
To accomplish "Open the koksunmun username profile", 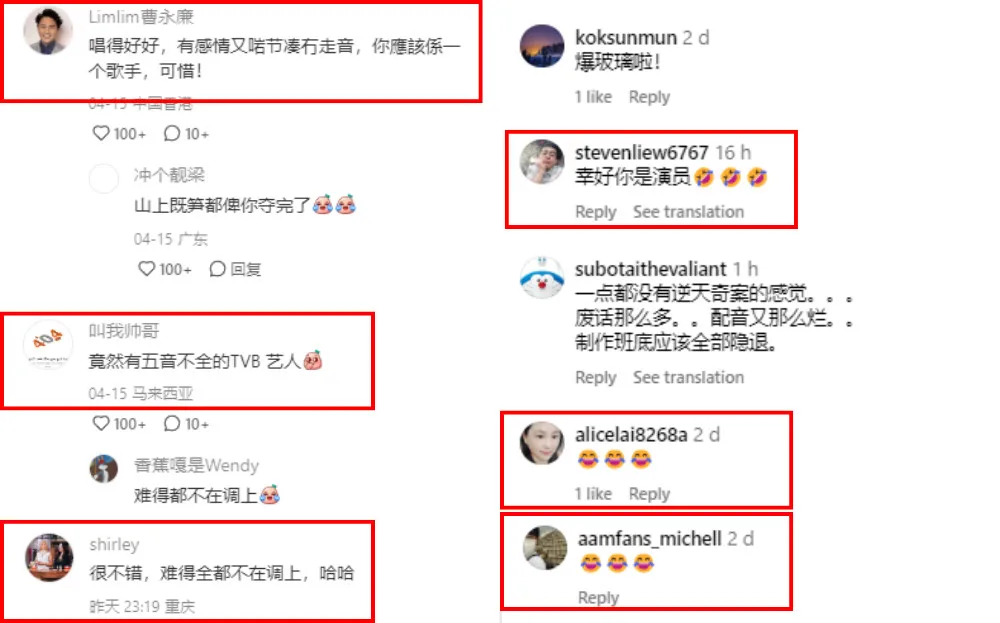I will pos(626,38).
